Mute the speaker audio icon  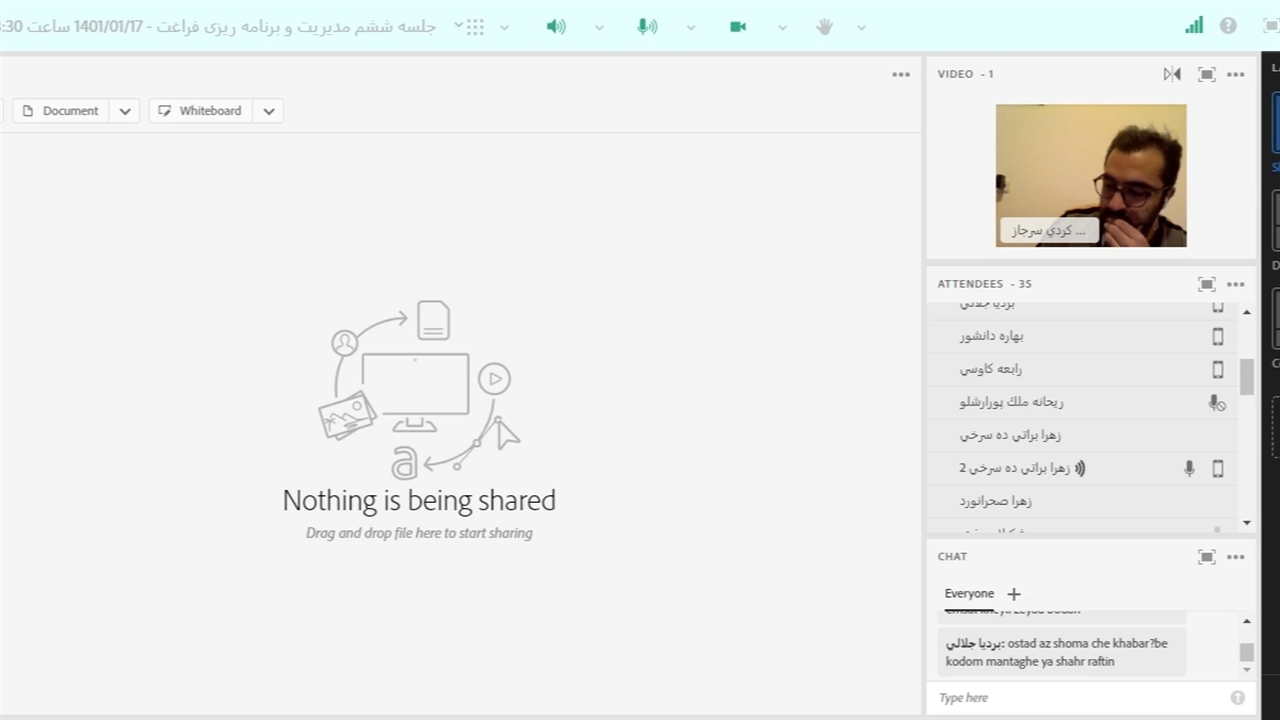coord(556,27)
